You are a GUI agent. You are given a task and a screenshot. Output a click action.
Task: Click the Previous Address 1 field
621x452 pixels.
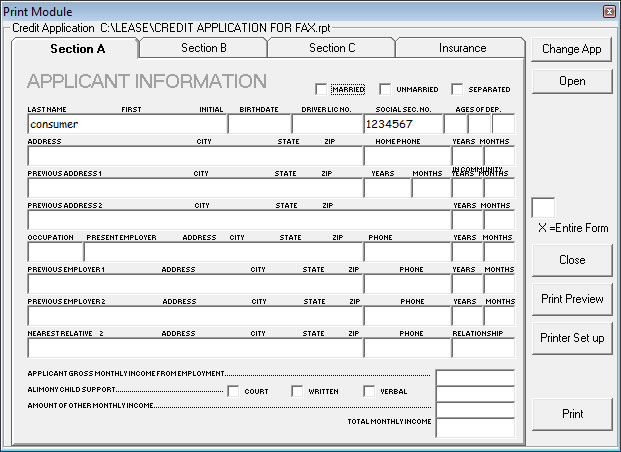click(x=195, y=188)
